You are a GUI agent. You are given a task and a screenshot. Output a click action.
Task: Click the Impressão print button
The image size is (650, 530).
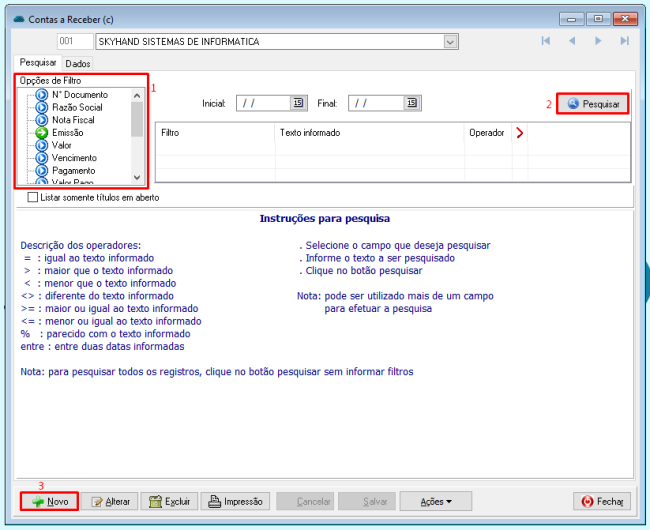pos(235,501)
